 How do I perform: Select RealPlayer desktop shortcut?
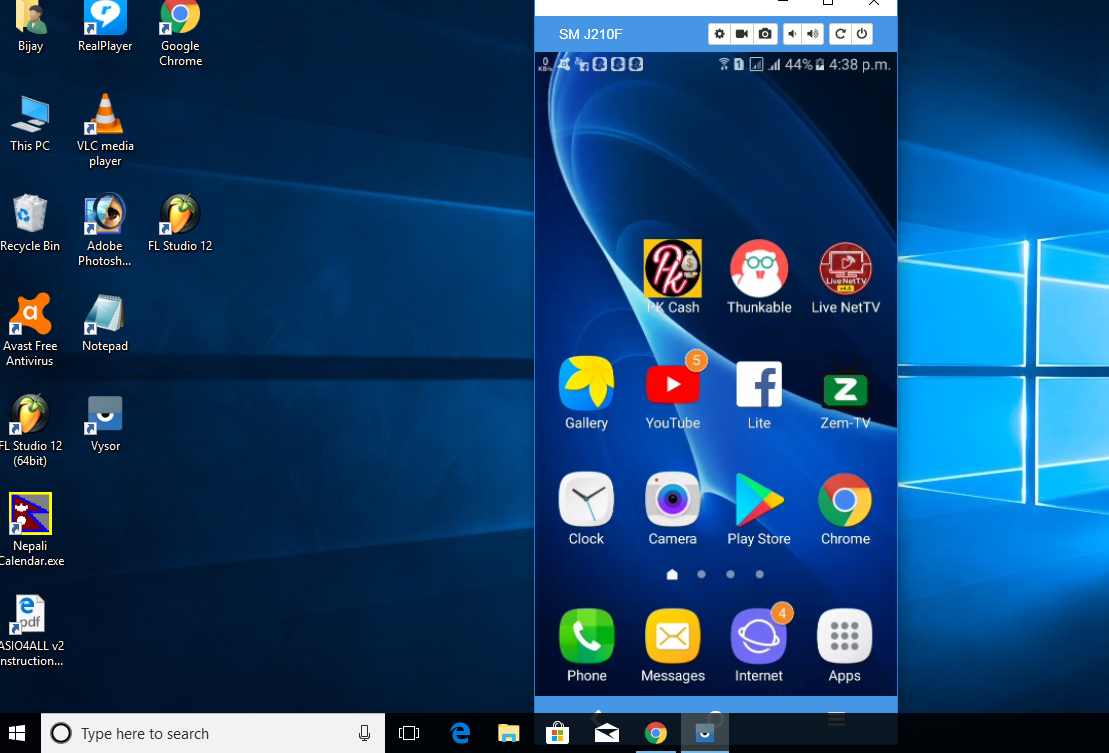click(x=105, y=27)
